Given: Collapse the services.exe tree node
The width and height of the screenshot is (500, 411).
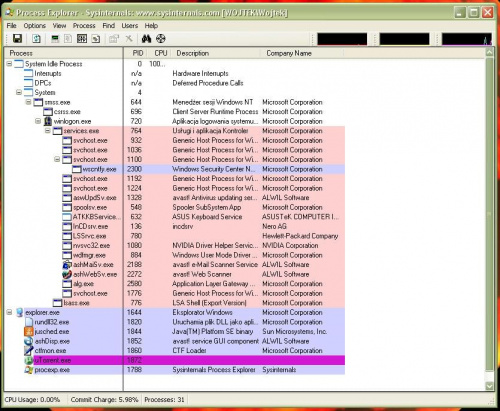Looking at the screenshot, I should point(48,131).
